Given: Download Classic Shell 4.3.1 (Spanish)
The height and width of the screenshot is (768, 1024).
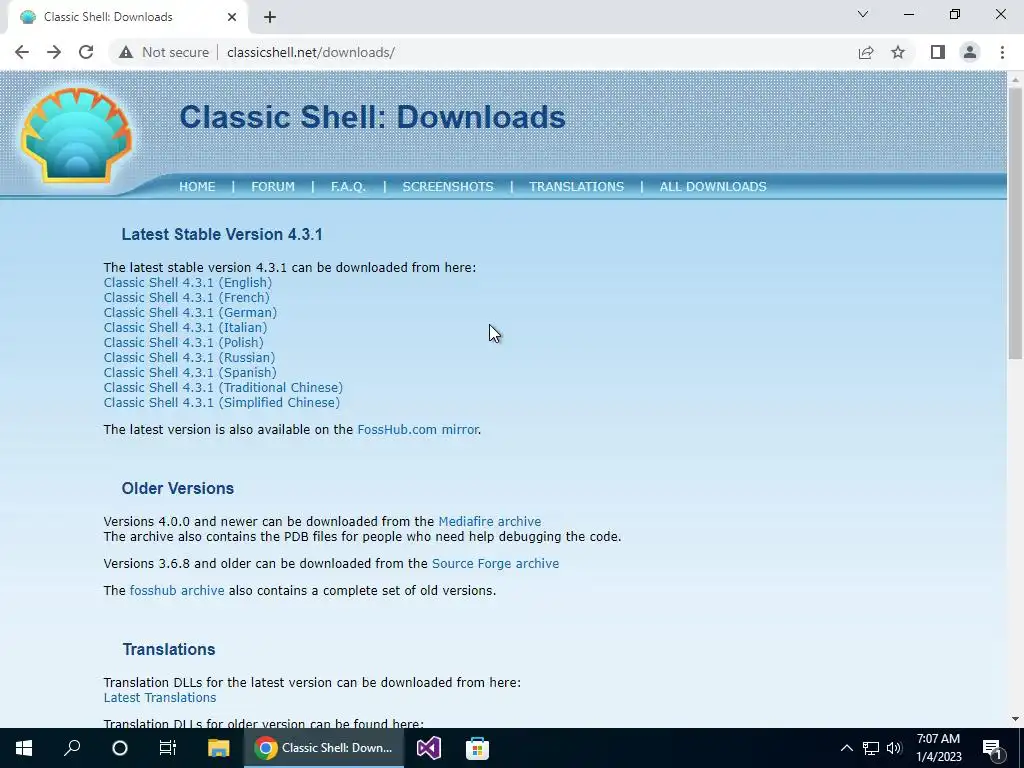Looking at the screenshot, I should [189, 372].
